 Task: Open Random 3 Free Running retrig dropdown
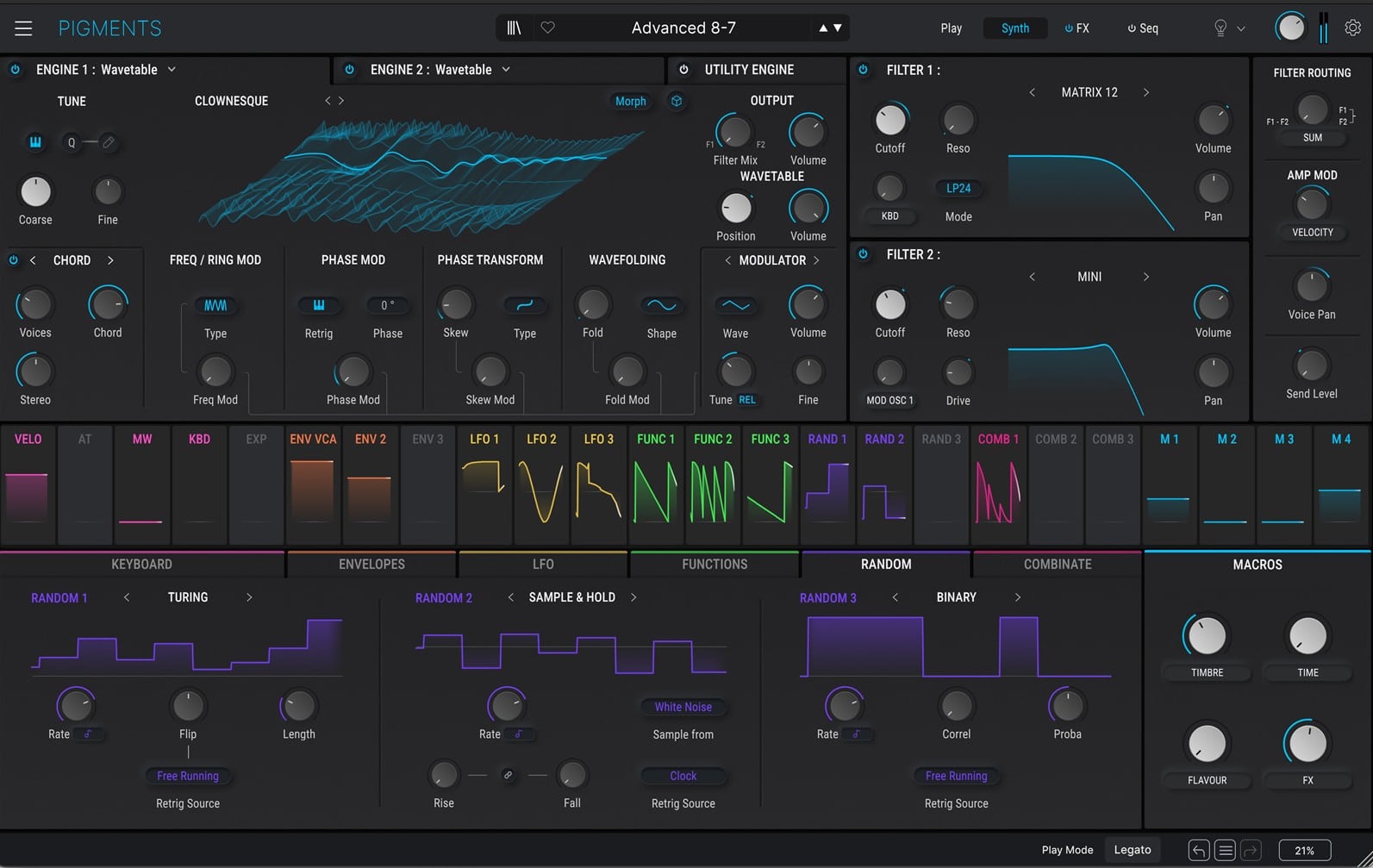(x=956, y=776)
